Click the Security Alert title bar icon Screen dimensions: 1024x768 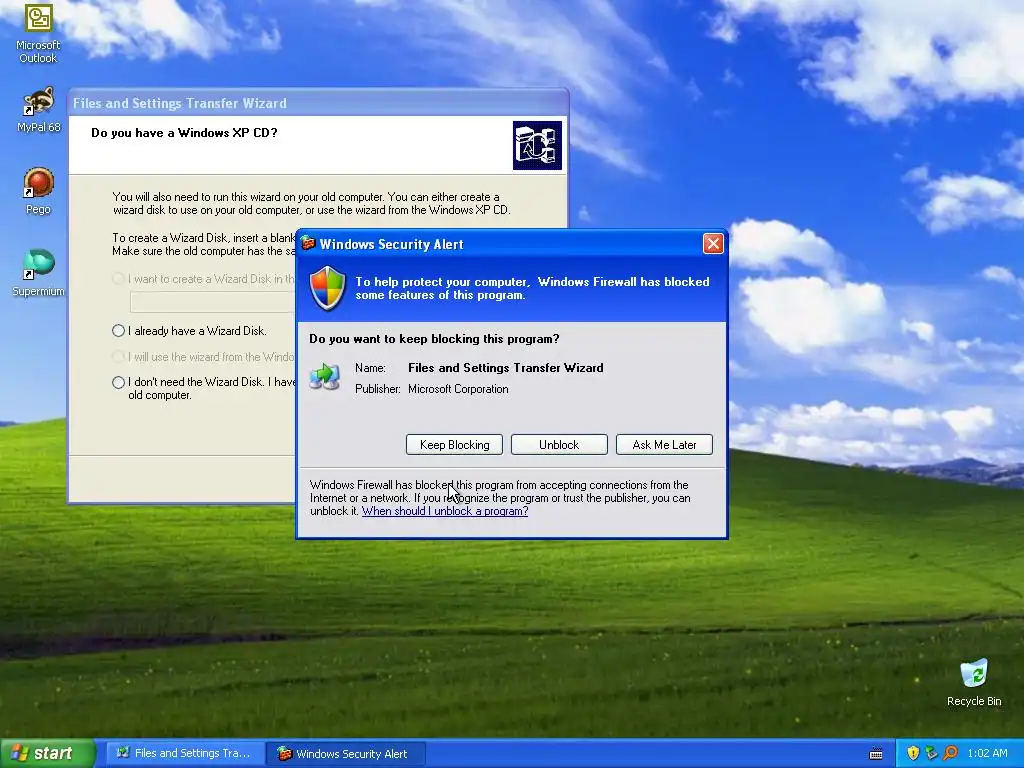(308, 244)
